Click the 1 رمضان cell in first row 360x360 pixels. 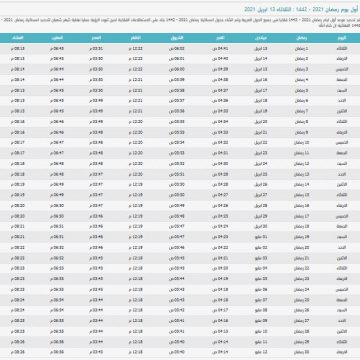pyautogui.click(x=301, y=49)
